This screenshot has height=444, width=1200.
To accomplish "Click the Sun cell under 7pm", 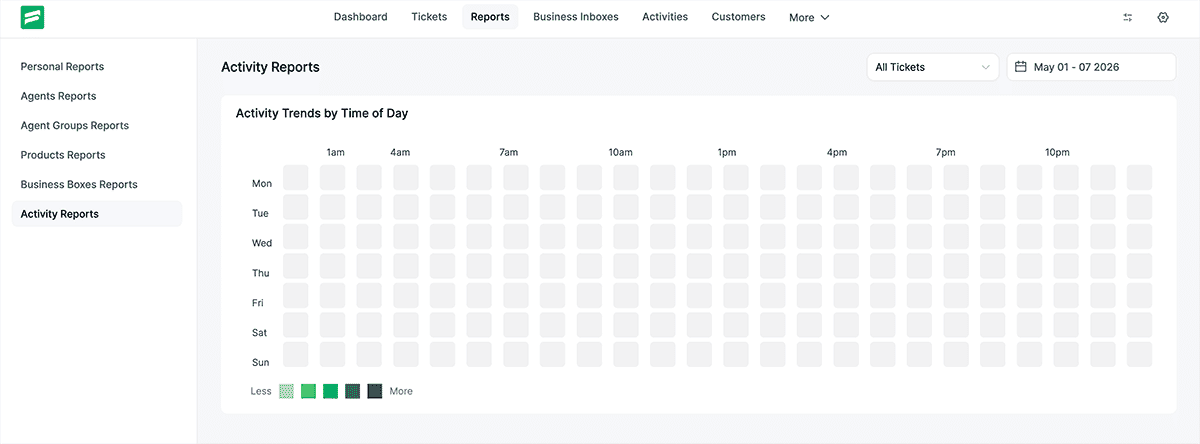I will click(956, 355).
